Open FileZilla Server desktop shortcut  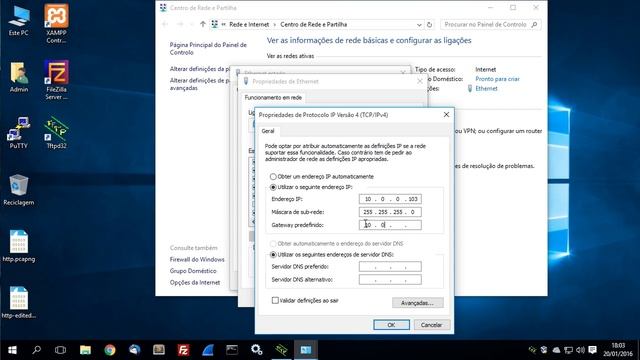coord(56,80)
